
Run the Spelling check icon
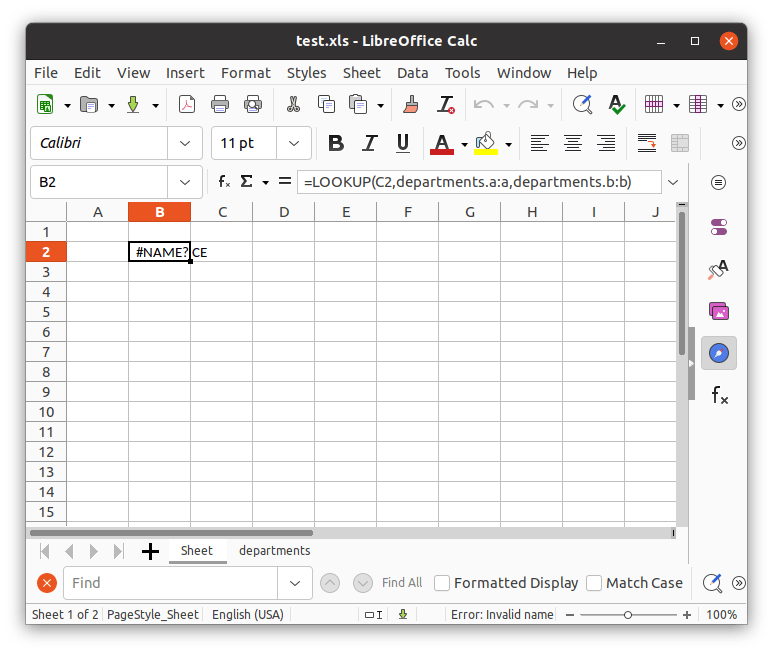click(x=616, y=104)
